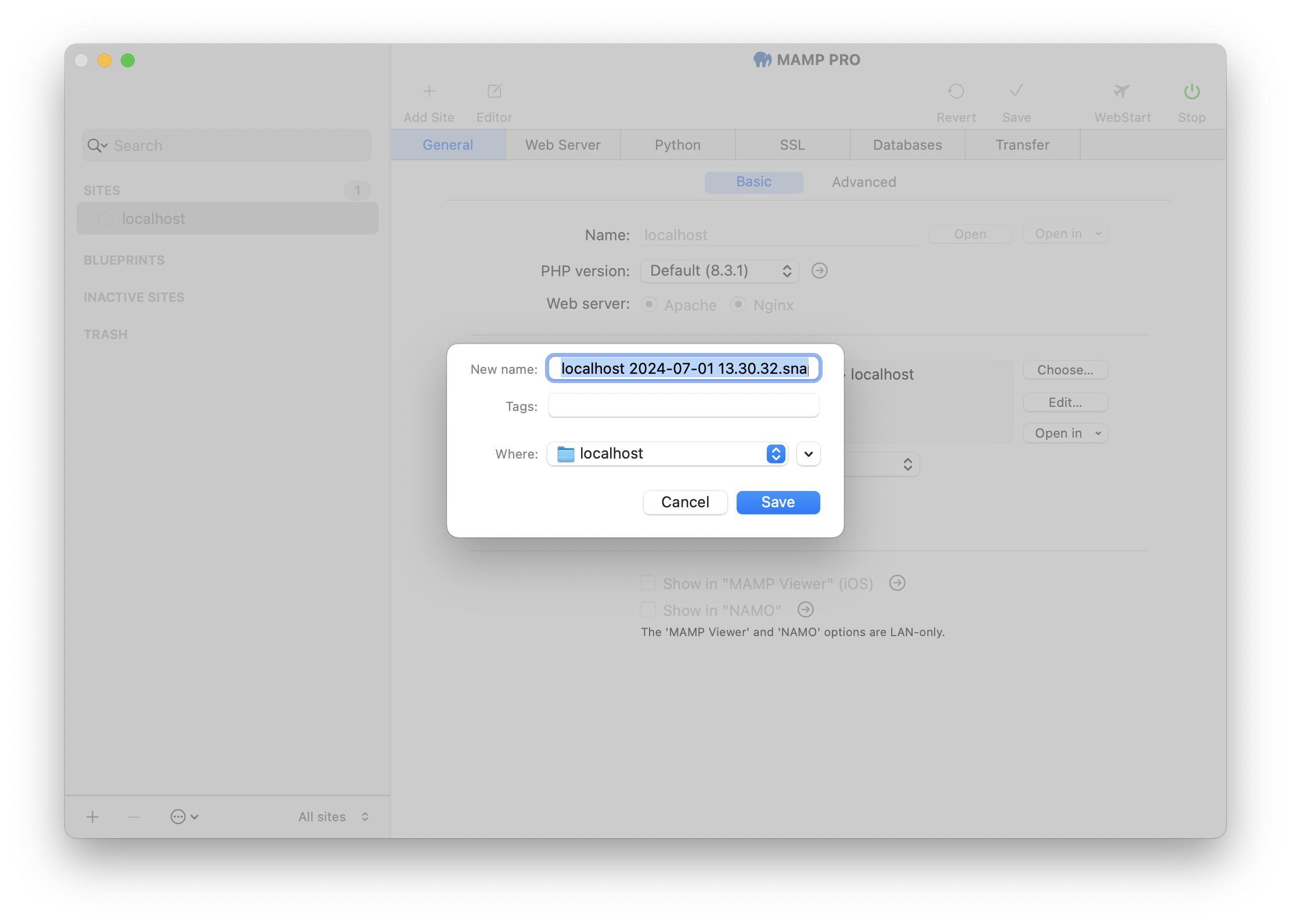Open the Where location popup
Viewport: 1291px width, 924px height.
[668, 454]
